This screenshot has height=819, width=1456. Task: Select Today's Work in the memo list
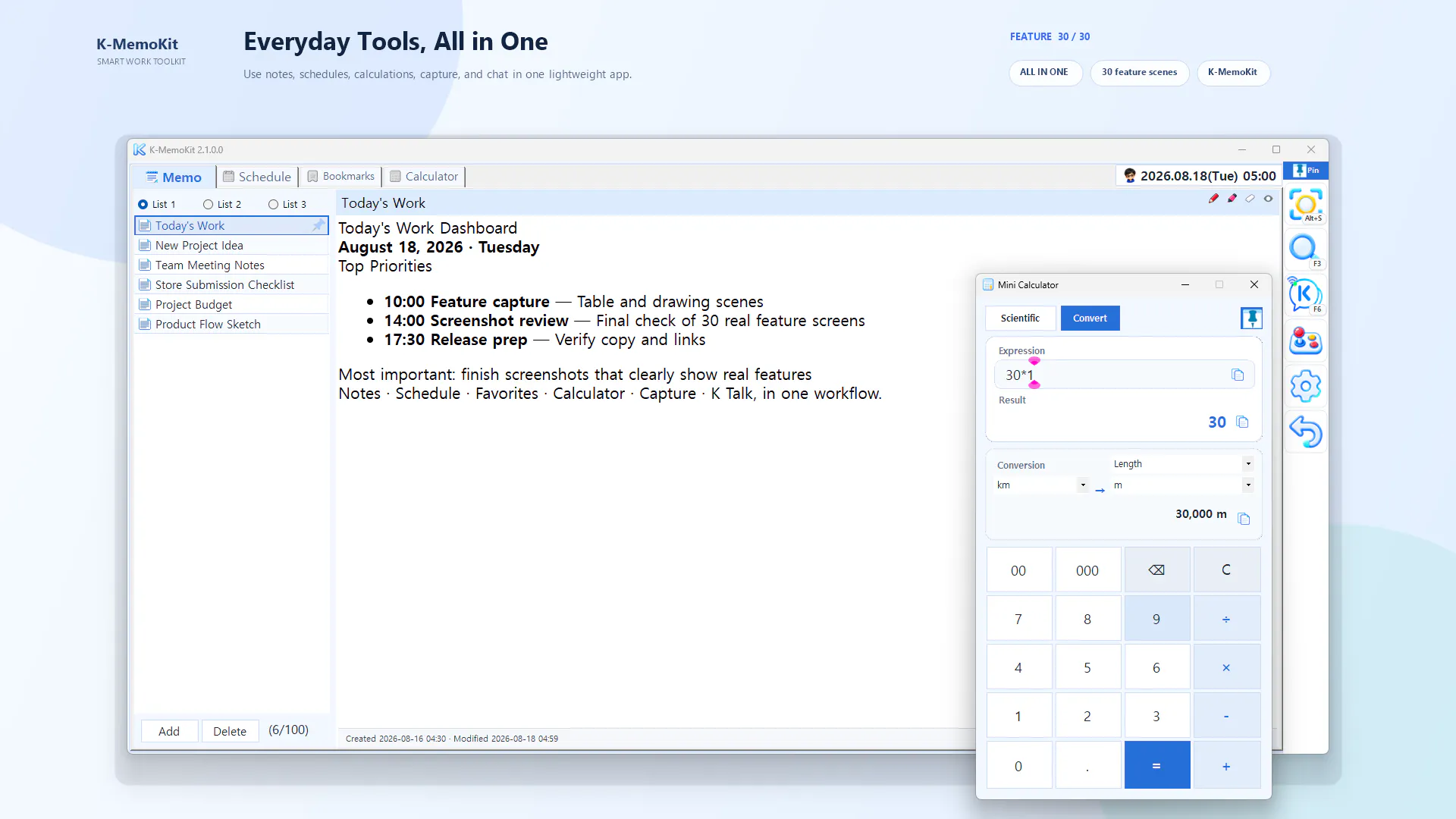(x=231, y=225)
